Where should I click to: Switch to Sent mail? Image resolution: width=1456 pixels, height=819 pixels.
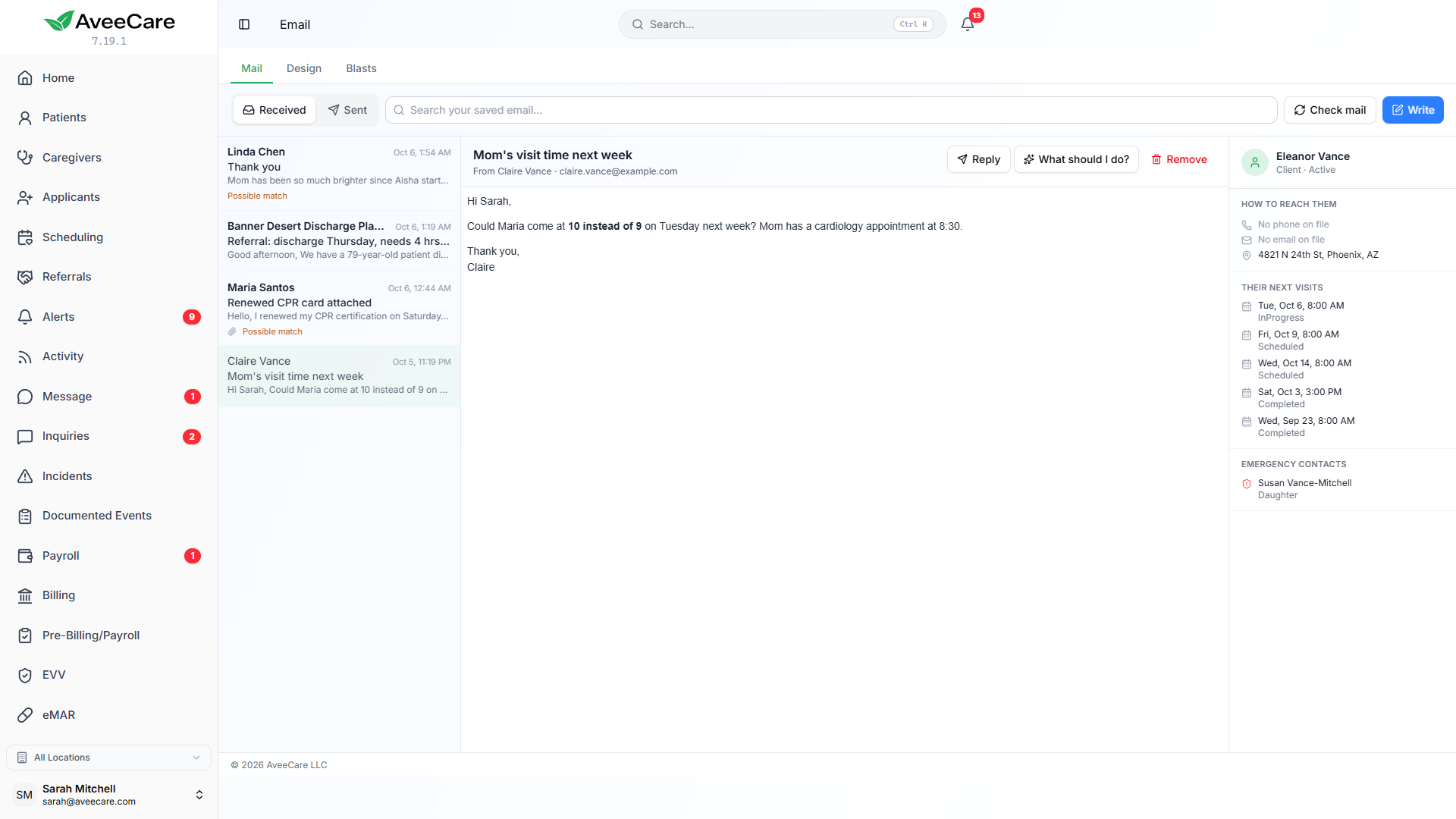tap(347, 110)
